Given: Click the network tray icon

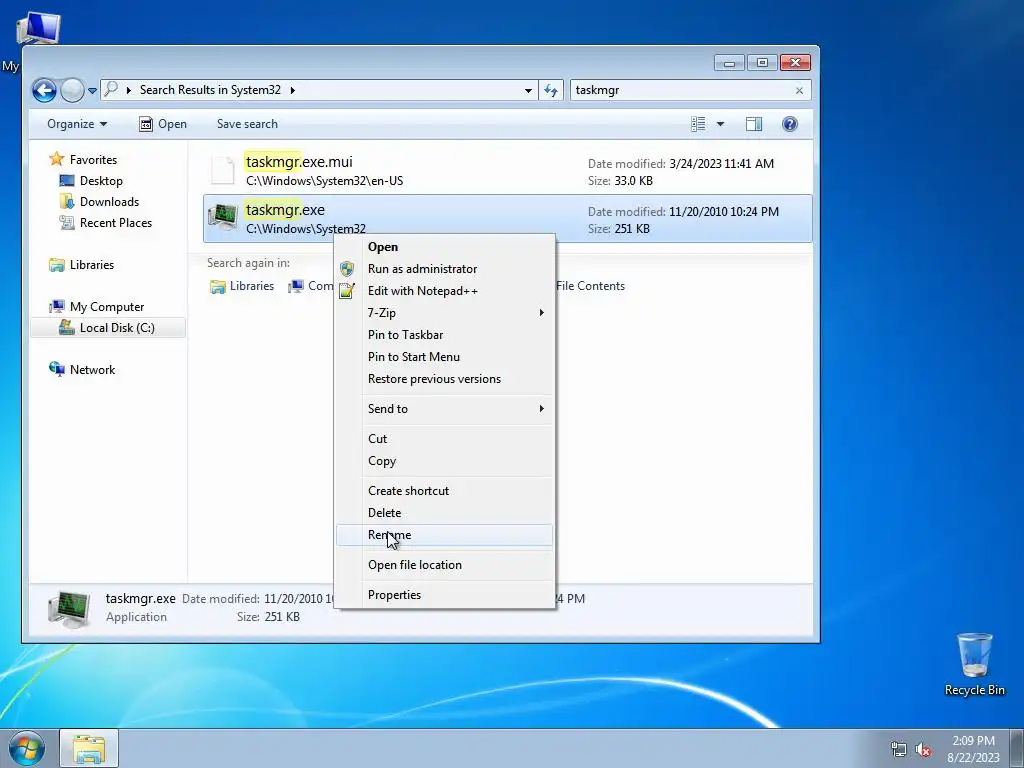Looking at the screenshot, I should pyautogui.click(x=898, y=750).
